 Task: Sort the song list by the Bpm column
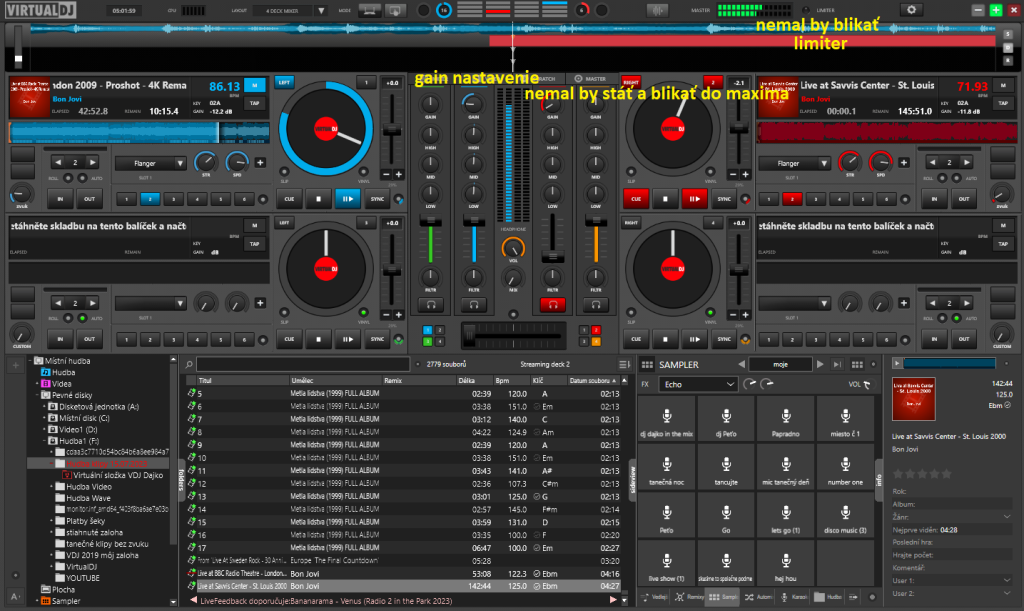tap(503, 381)
